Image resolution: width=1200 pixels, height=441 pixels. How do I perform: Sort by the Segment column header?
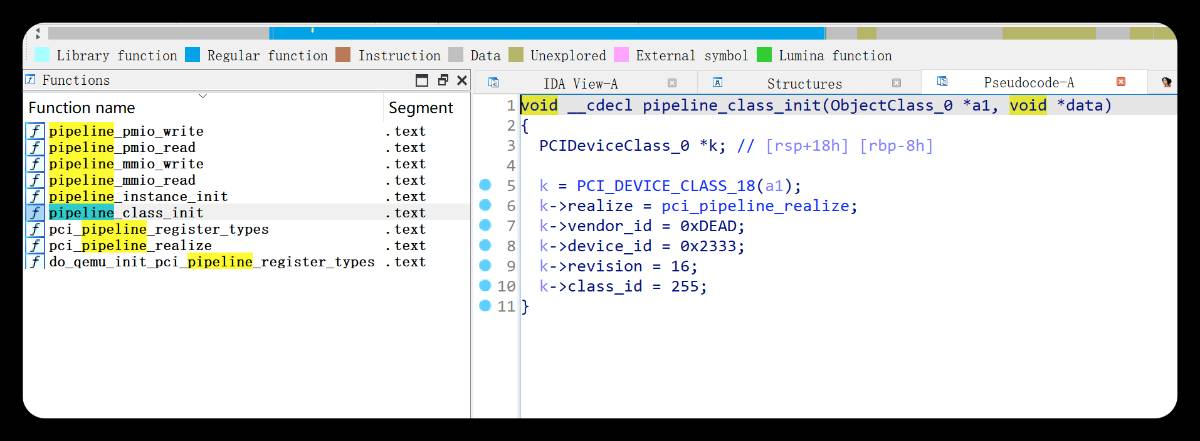point(426,107)
